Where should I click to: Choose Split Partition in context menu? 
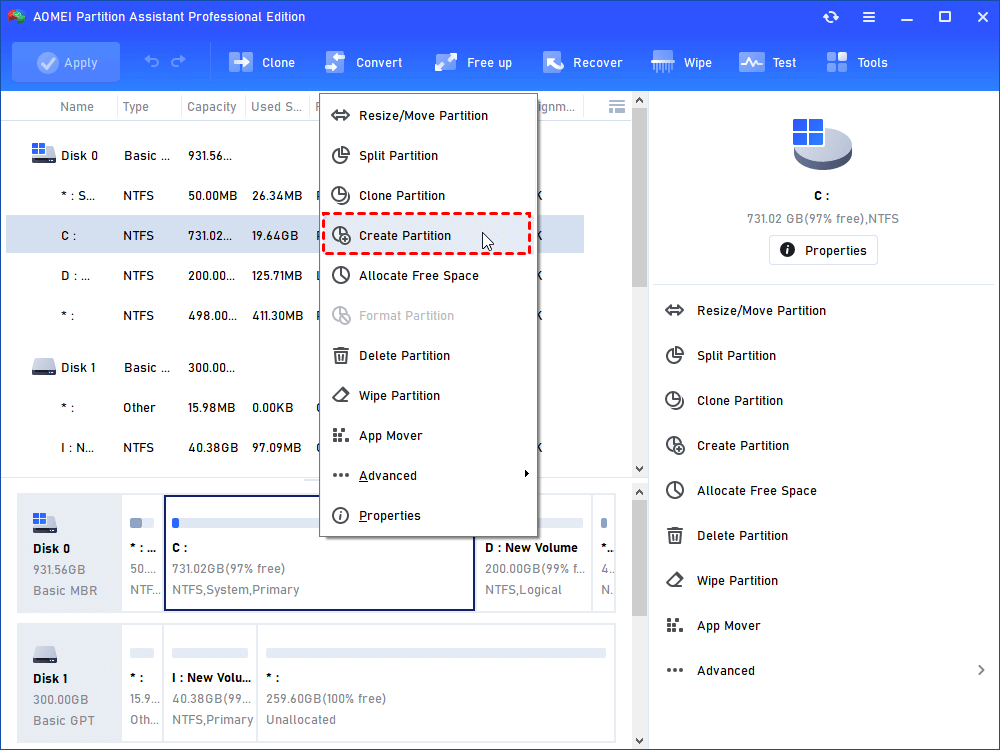[428, 156]
